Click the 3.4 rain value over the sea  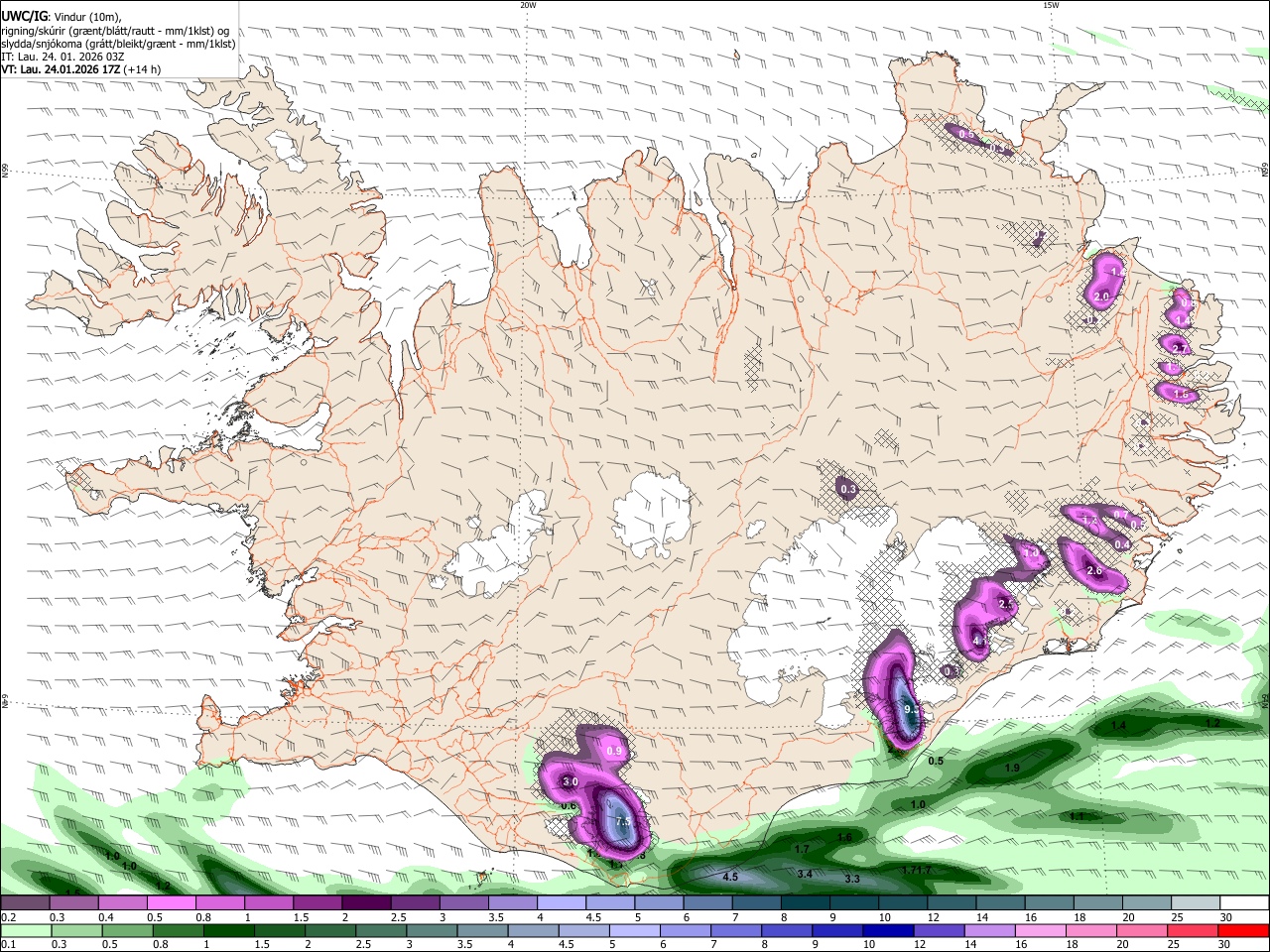(805, 874)
